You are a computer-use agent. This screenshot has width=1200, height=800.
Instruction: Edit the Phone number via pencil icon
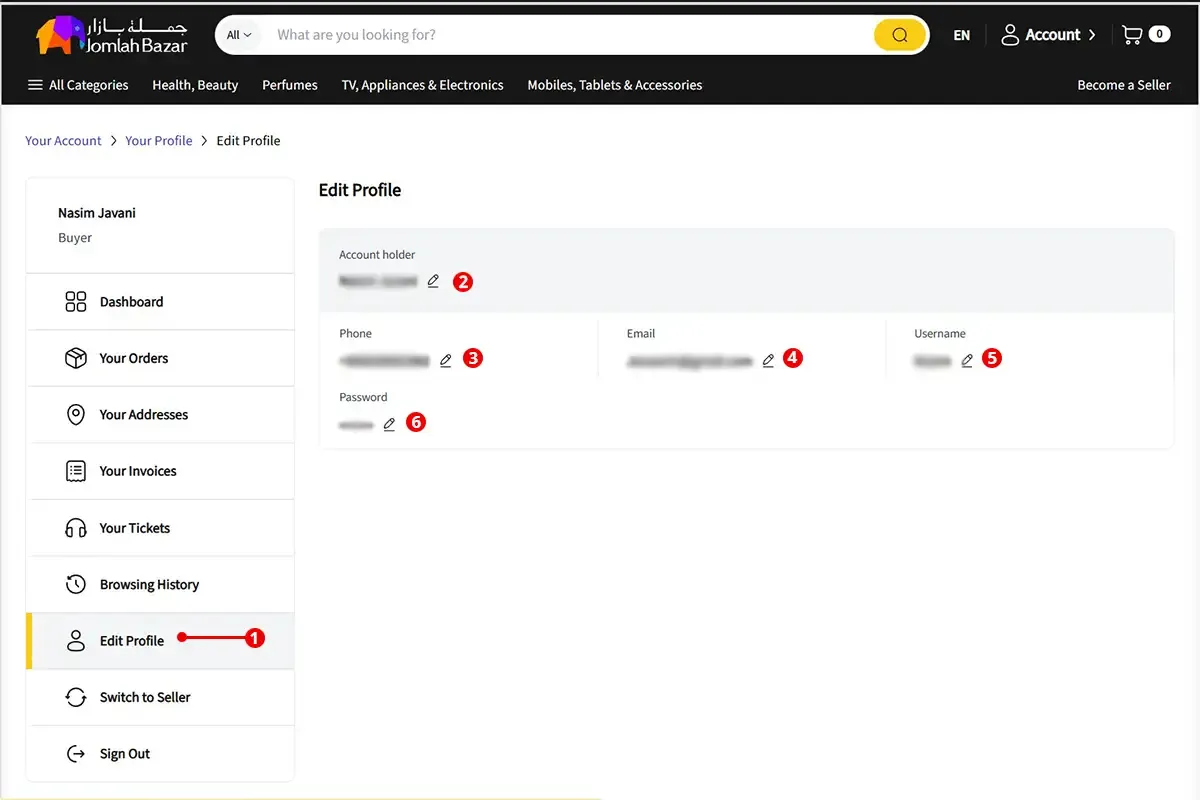pyautogui.click(x=446, y=361)
